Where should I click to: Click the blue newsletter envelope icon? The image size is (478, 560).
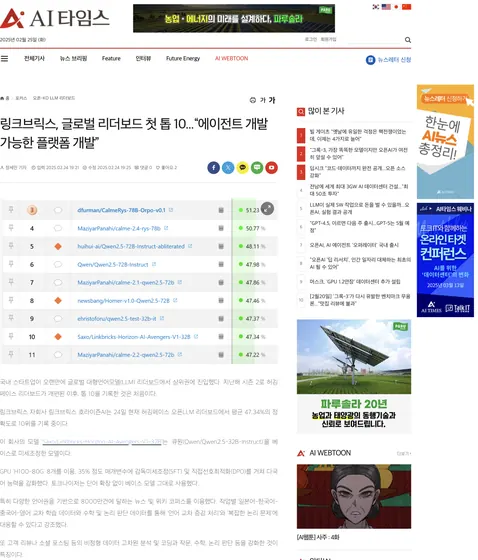click(370, 60)
